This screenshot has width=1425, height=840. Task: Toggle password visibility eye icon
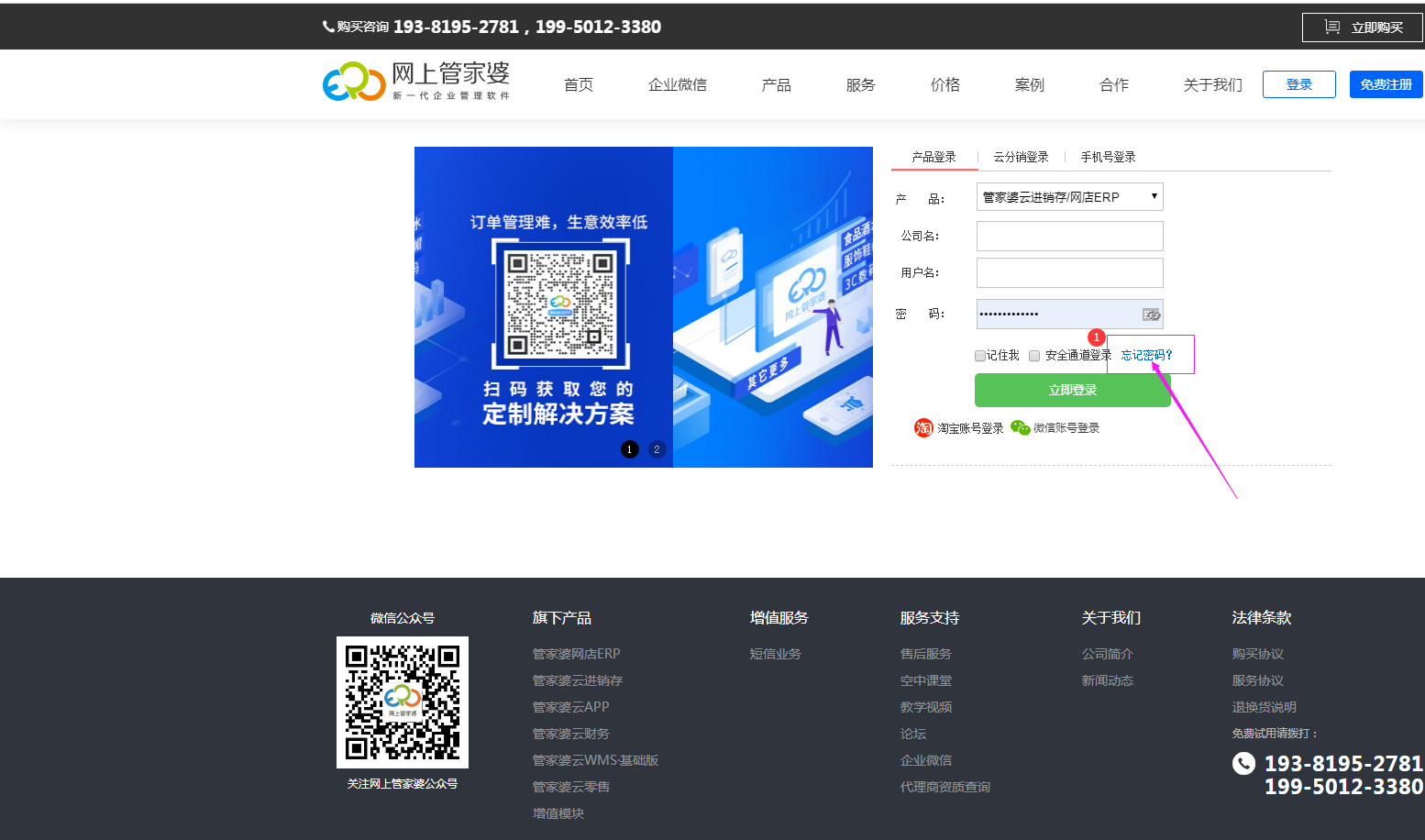pyautogui.click(x=1151, y=315)
